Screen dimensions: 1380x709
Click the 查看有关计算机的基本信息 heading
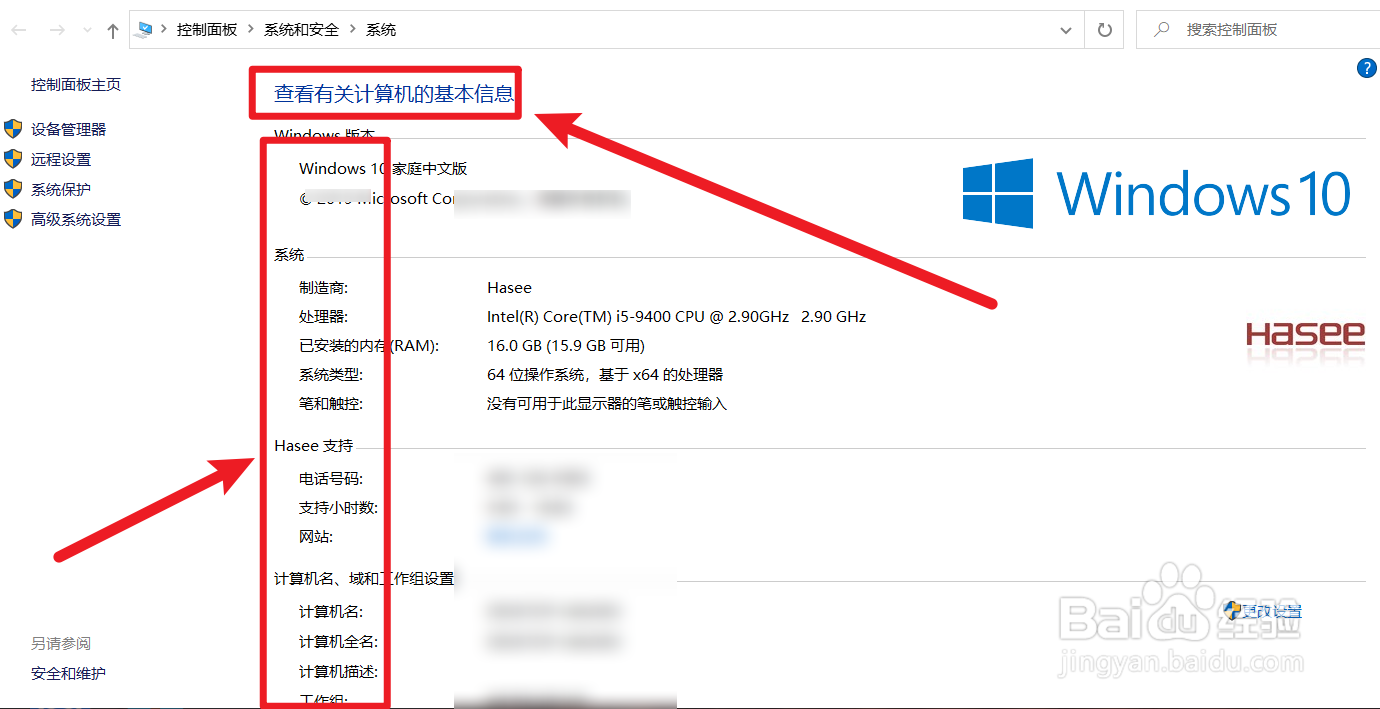pyautogui.click(x=394, y=94)
